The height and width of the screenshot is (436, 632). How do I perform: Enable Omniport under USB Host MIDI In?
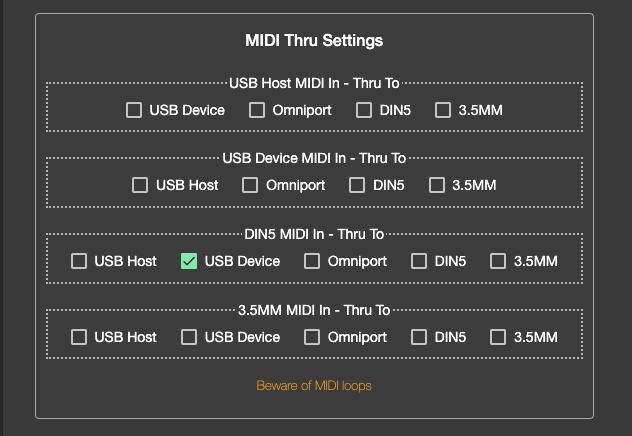[x=257, y=110]
